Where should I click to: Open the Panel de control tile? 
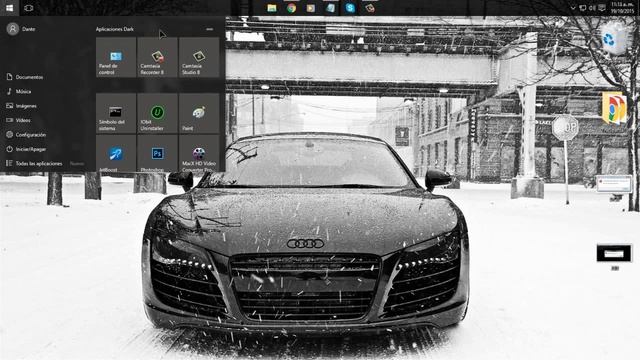click(x=116, y=57)
